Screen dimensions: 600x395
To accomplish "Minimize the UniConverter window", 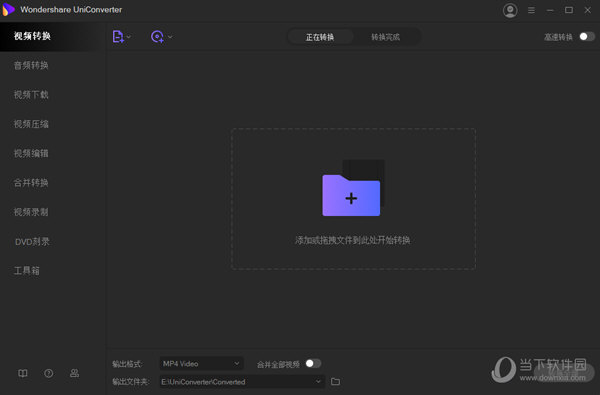I will pyautogui.click(x=550, y=10).
